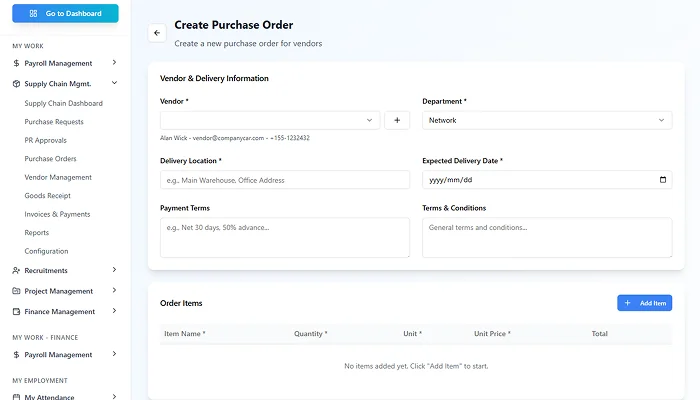
Task: Click the Project Management folder icon
Action: [17, 291]
